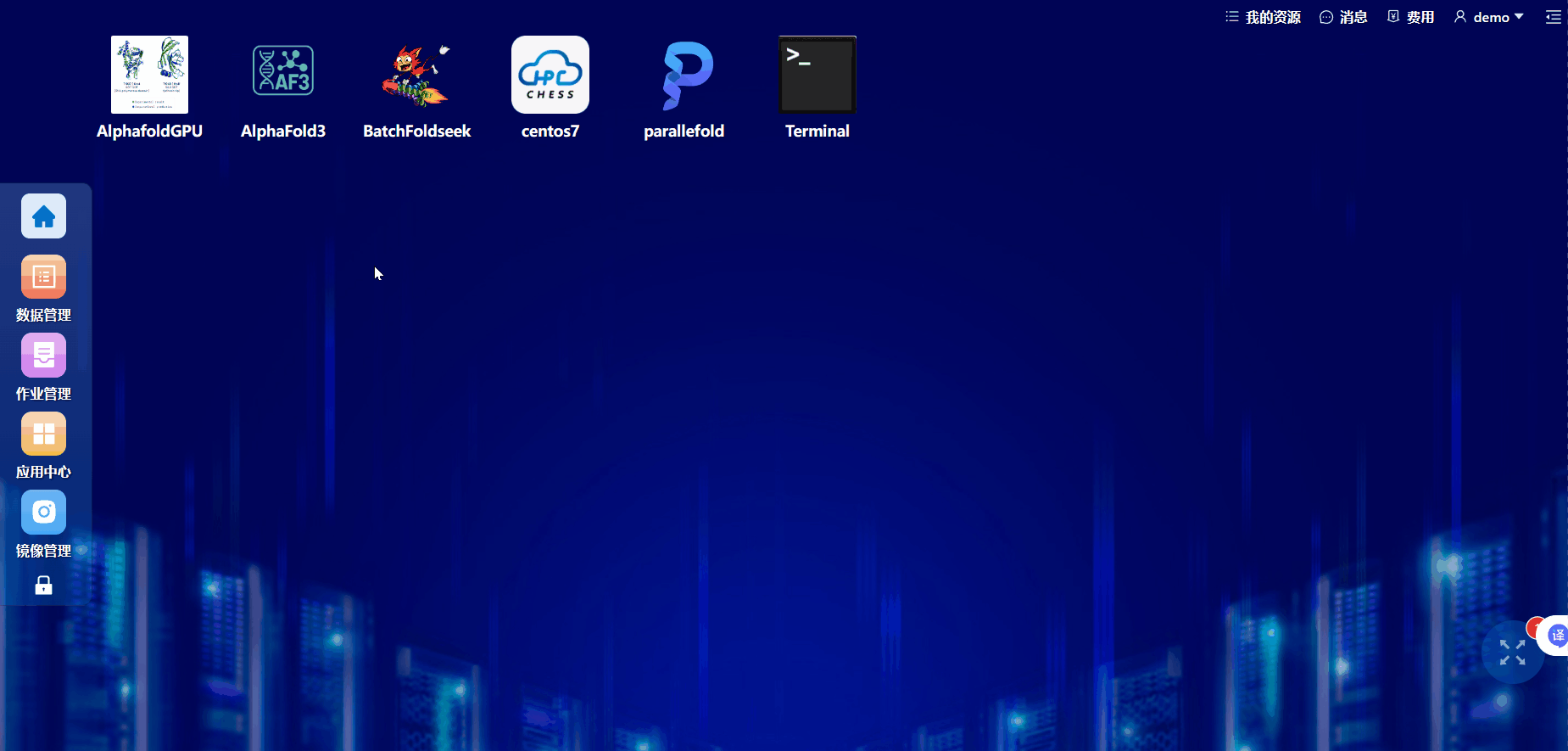The image size is (1568, 751).
Task: Go to the home icon in sidebar
Action: click(43, 216)
